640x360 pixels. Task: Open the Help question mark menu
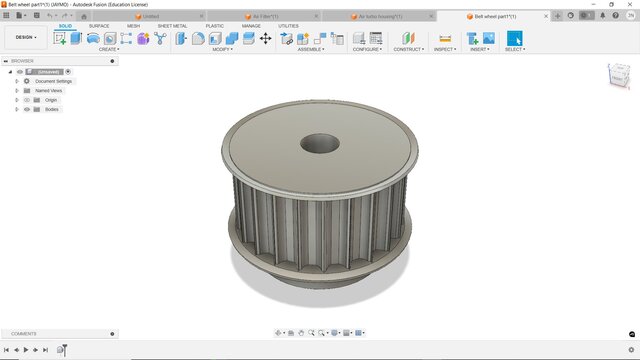(x=616, y=16)
